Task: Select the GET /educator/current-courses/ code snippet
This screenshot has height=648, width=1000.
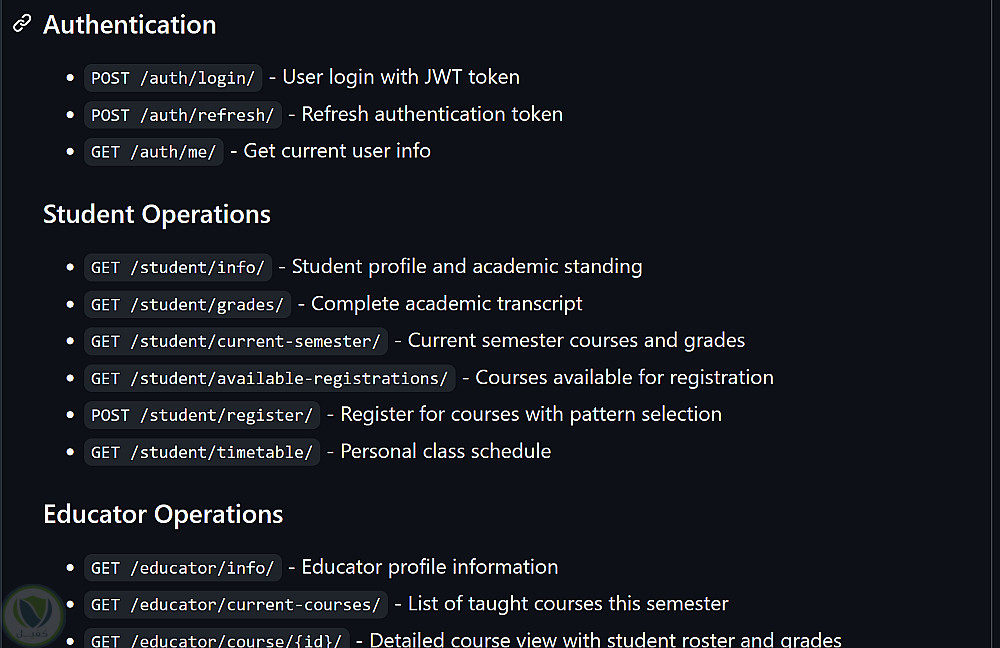Action: tap(236, 605)
